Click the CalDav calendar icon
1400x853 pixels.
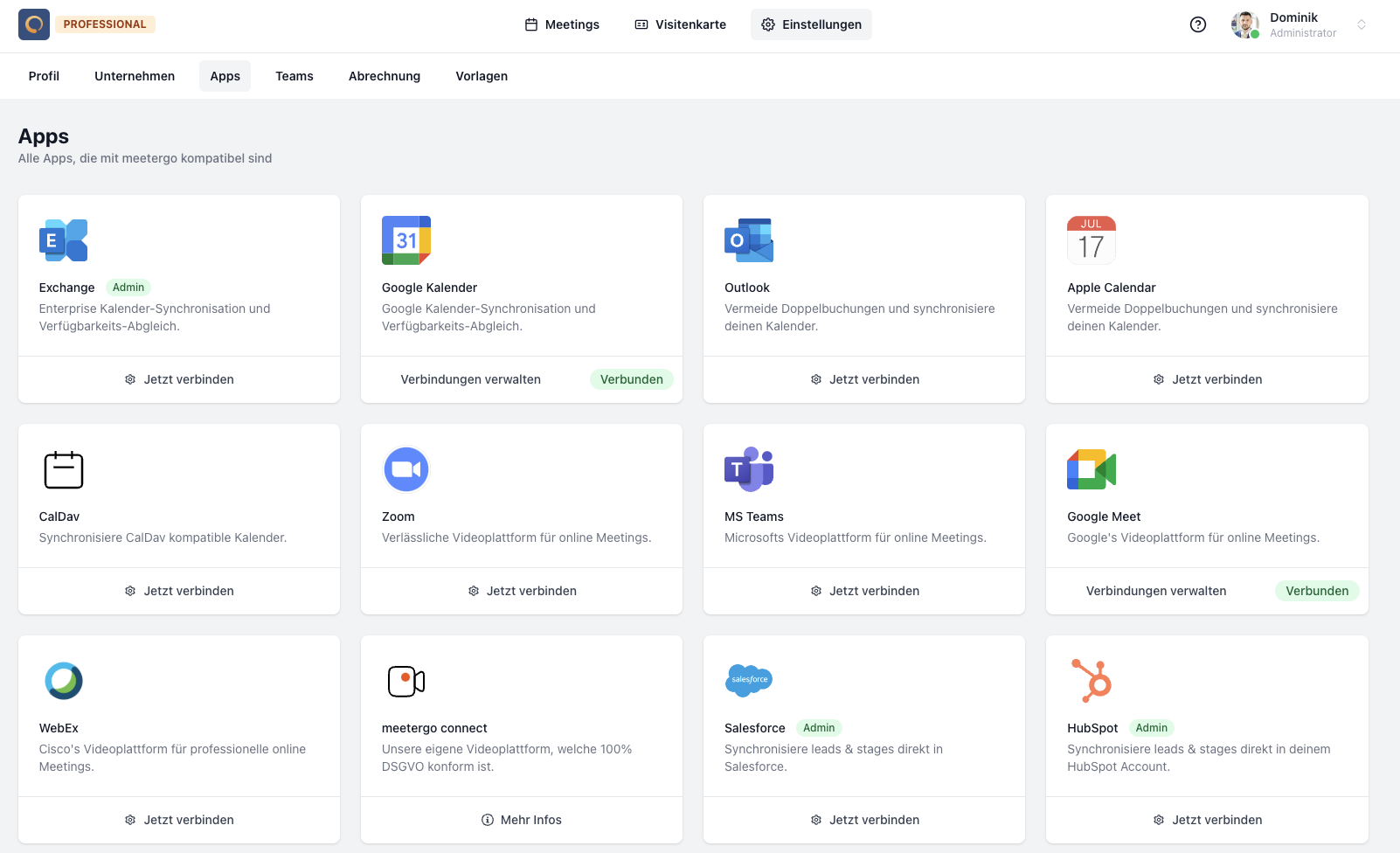coord(64,469)
